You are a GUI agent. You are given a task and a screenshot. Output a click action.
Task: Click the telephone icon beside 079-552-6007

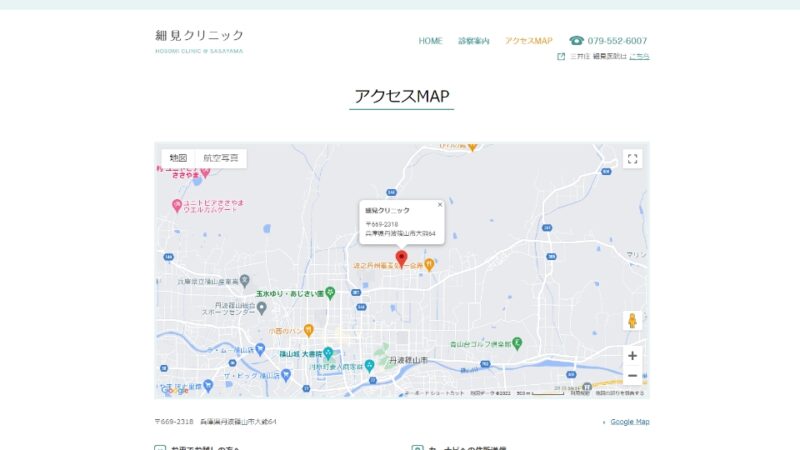pos(577,40)
